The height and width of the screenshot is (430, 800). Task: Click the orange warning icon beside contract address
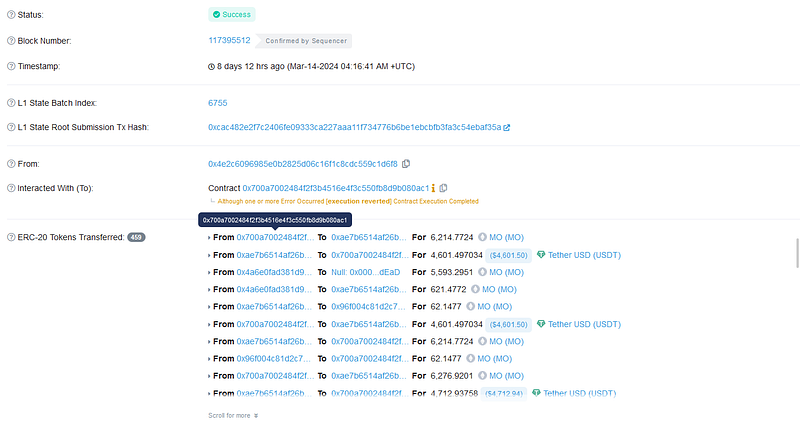433,188
